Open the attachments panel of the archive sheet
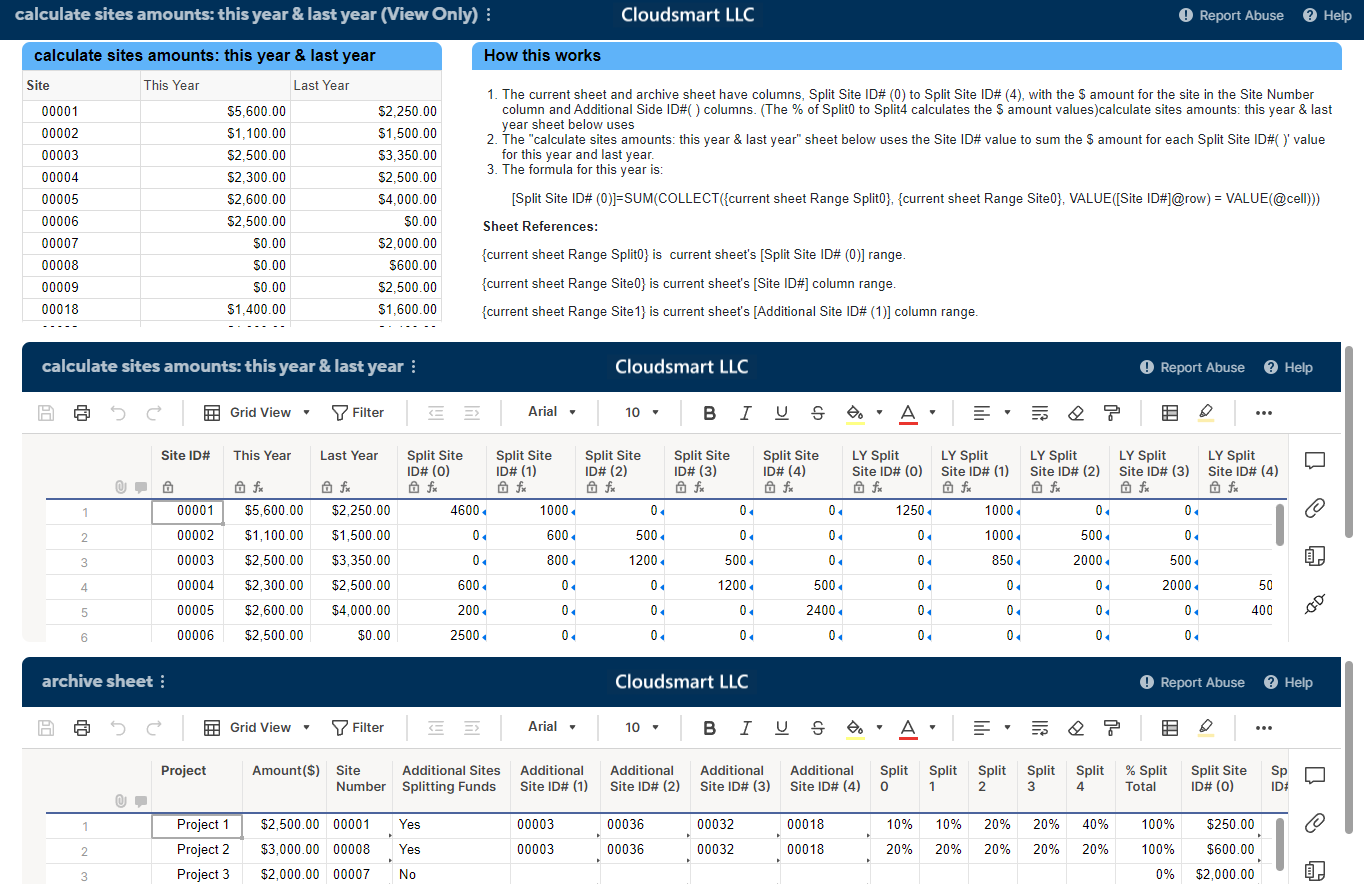 pyautogui.click(x=1315, y=823)
